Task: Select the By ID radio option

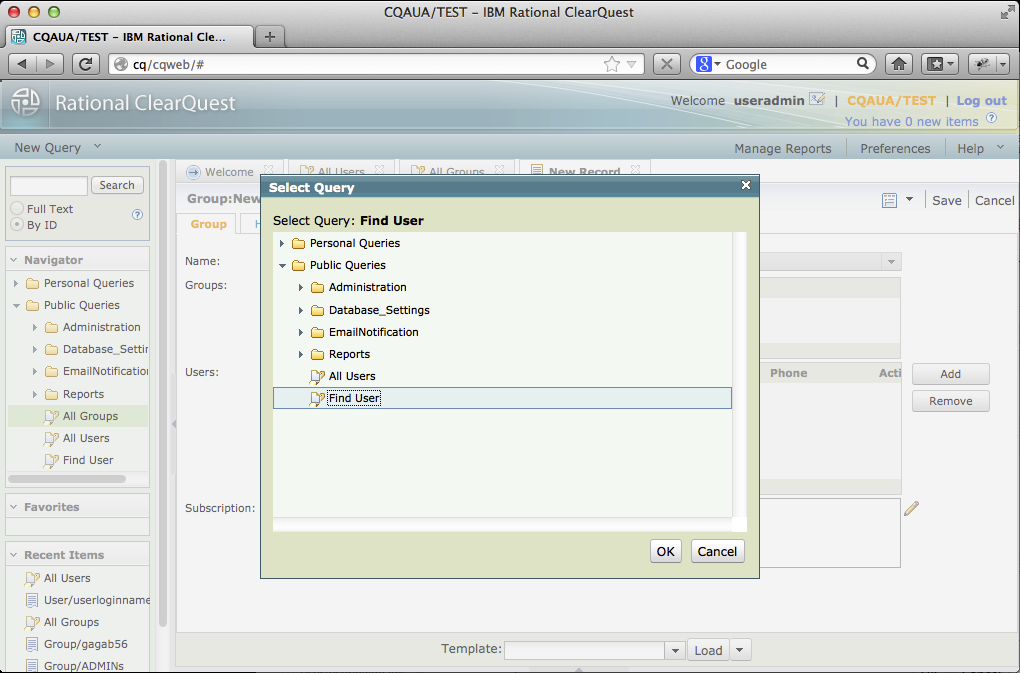Action: [x=18, y=224]
